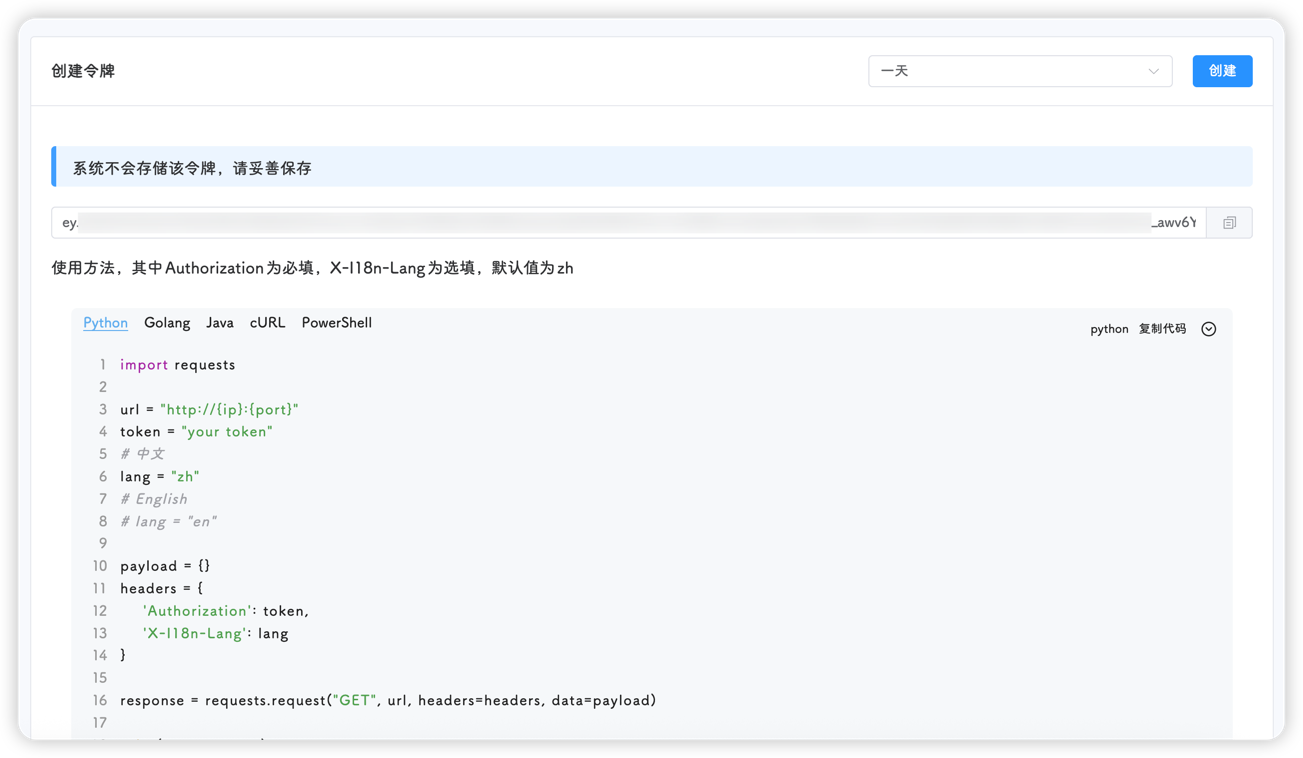The height and width of the screenshot is (758, 1303).
Task: Switch to the Python code tab
Action: pyautogui.click(x=105, y=323)
